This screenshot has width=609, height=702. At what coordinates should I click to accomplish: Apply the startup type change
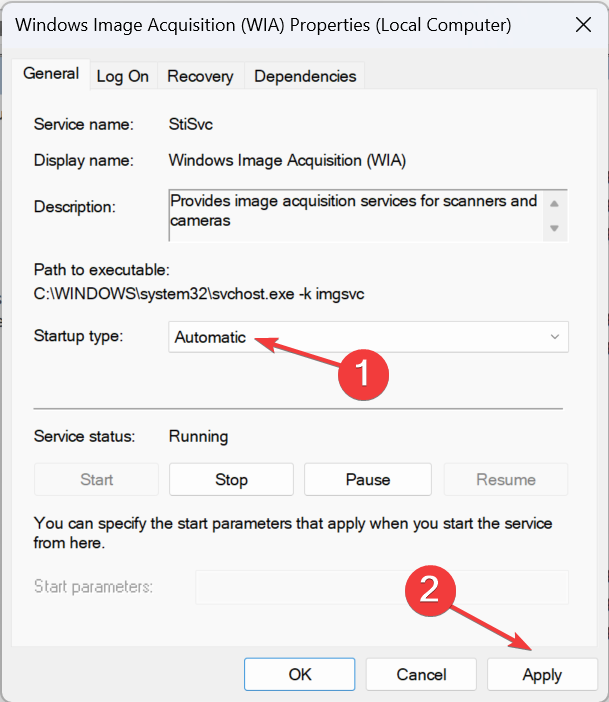tap(542, 675)
